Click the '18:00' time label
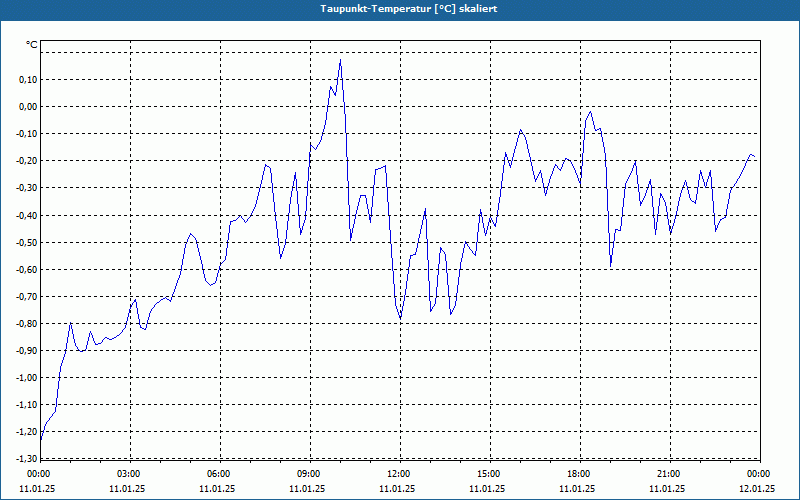Screen dimensions: 800x500 [578, 474]
